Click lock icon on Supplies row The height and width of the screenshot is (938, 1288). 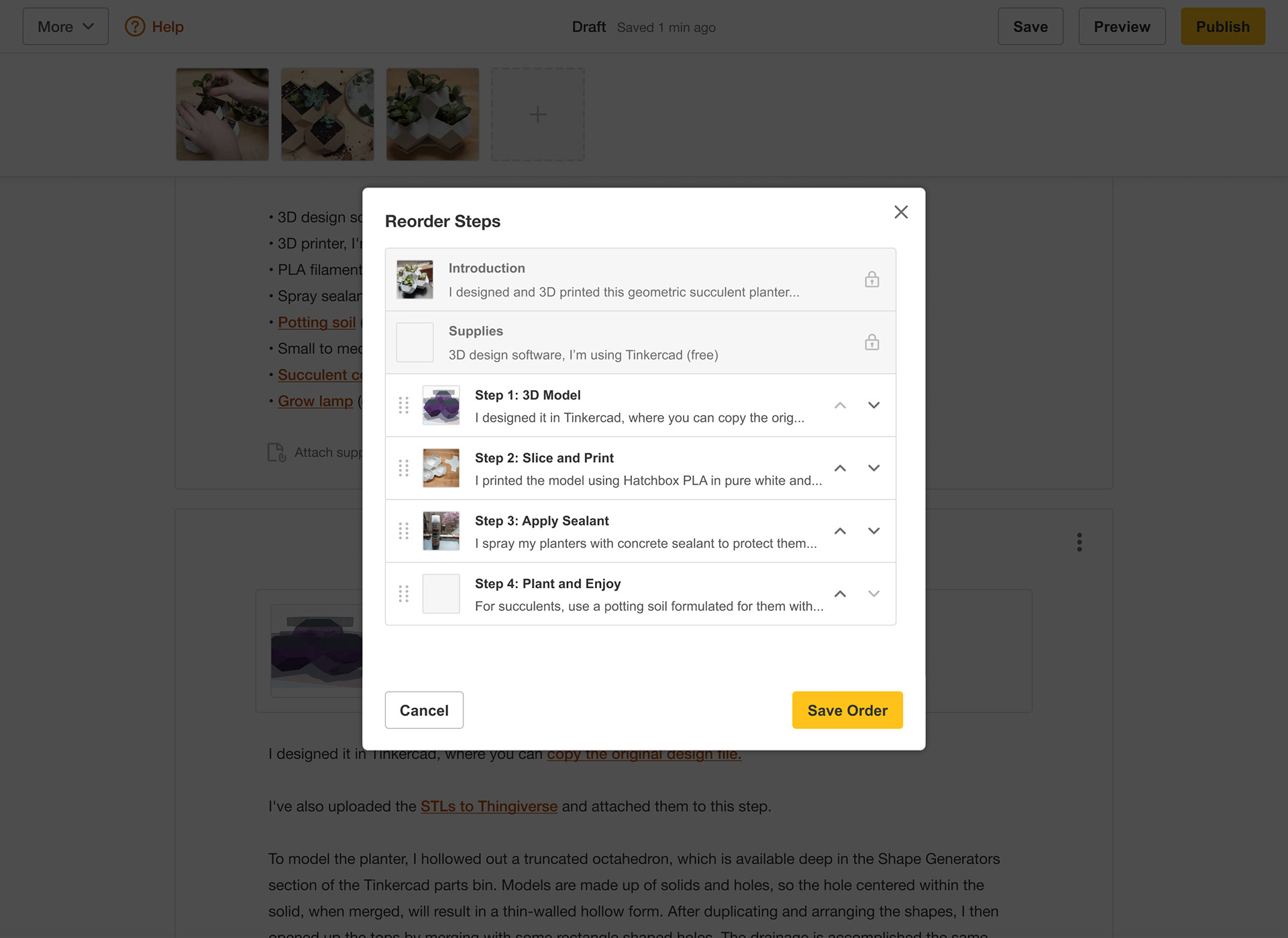pos(871,343)
